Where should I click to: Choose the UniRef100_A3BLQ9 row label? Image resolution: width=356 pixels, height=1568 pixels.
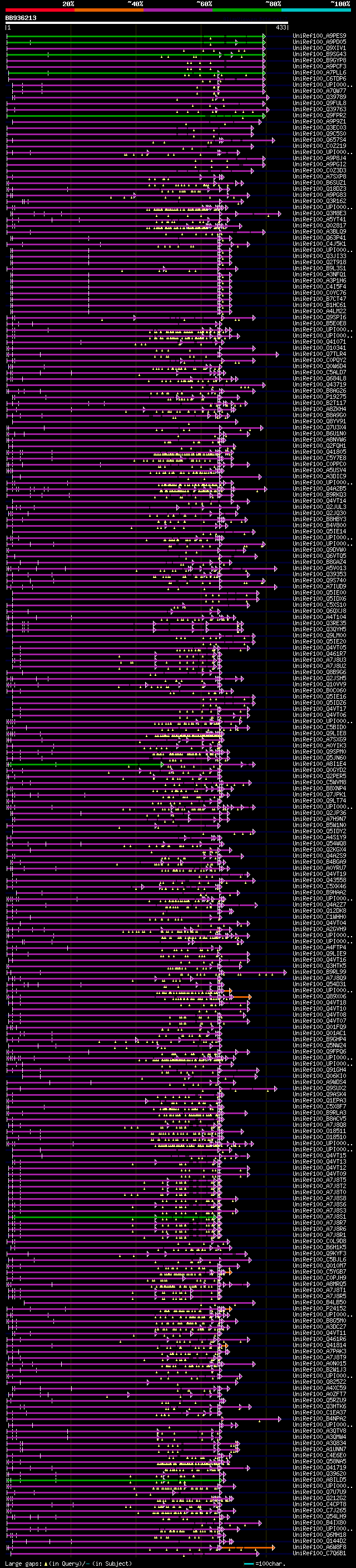click(x=319, y=231)
